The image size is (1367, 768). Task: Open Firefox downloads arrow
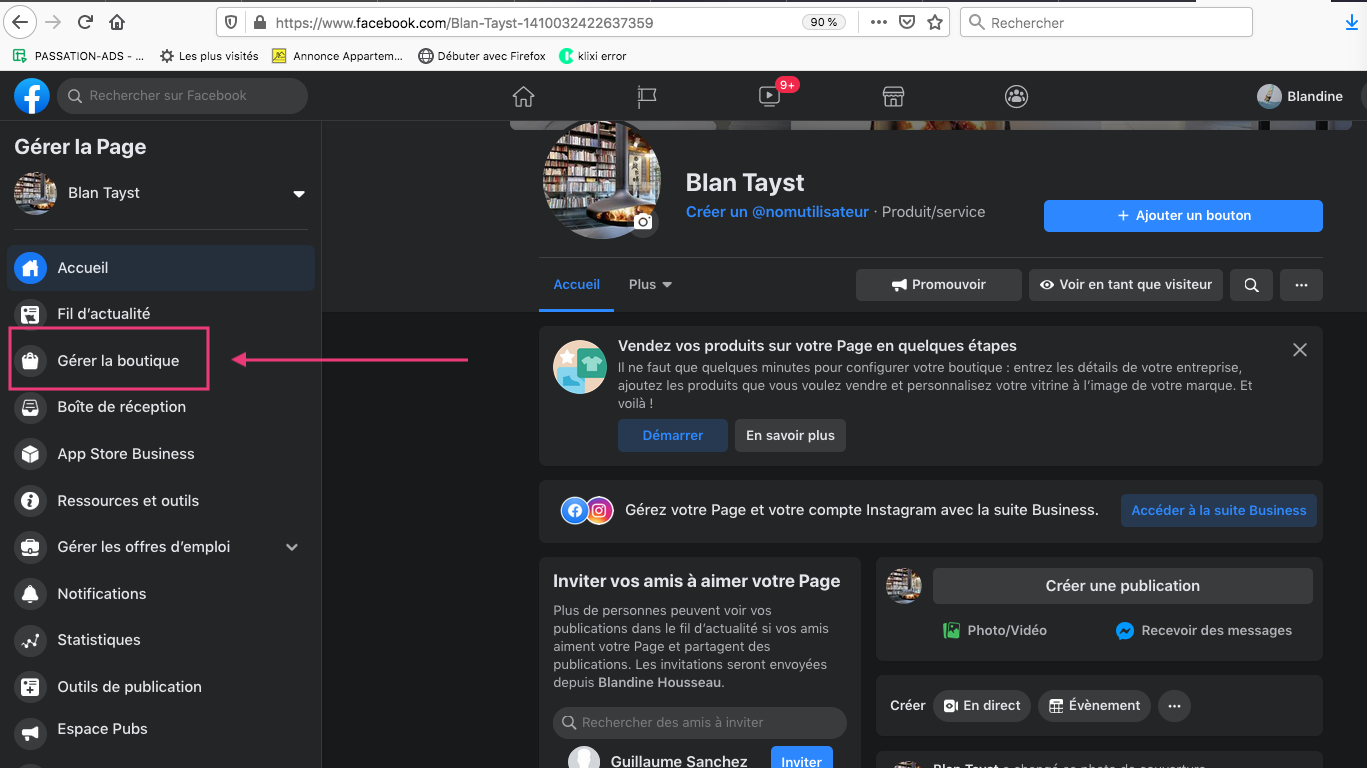pyautogui.click(x=1352, y=22)
